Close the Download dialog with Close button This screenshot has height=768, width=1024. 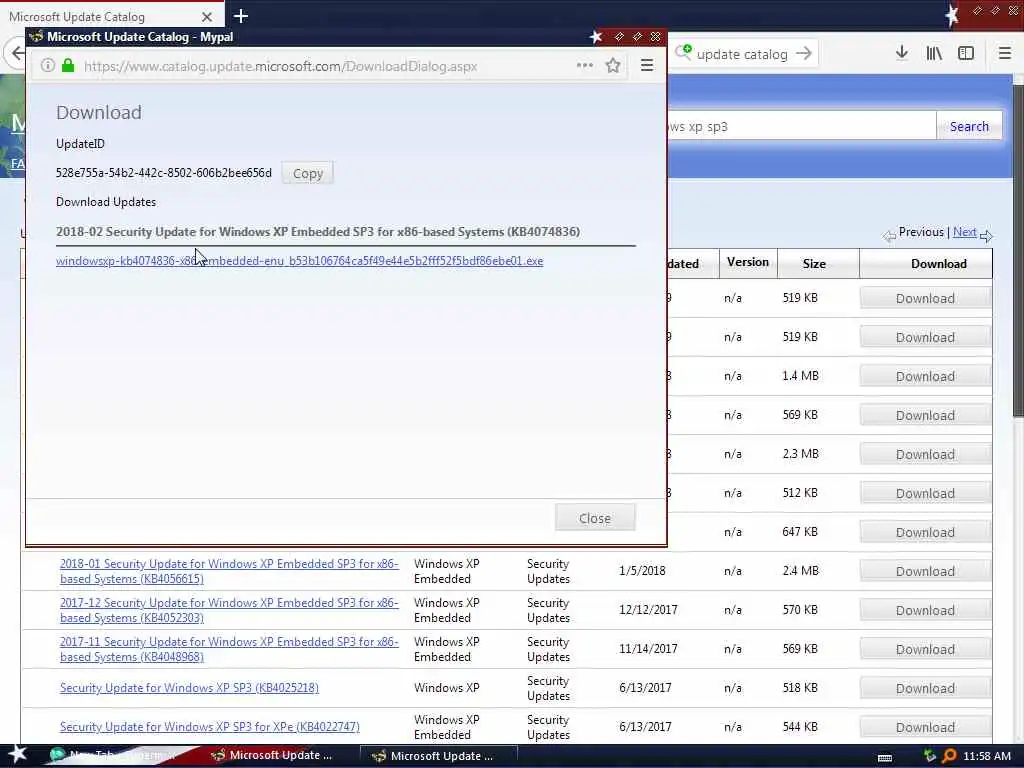coord(595,518)
